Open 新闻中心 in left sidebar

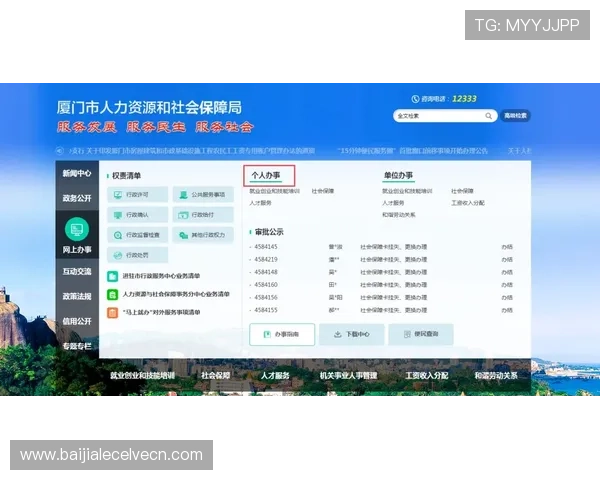(77, 173)
